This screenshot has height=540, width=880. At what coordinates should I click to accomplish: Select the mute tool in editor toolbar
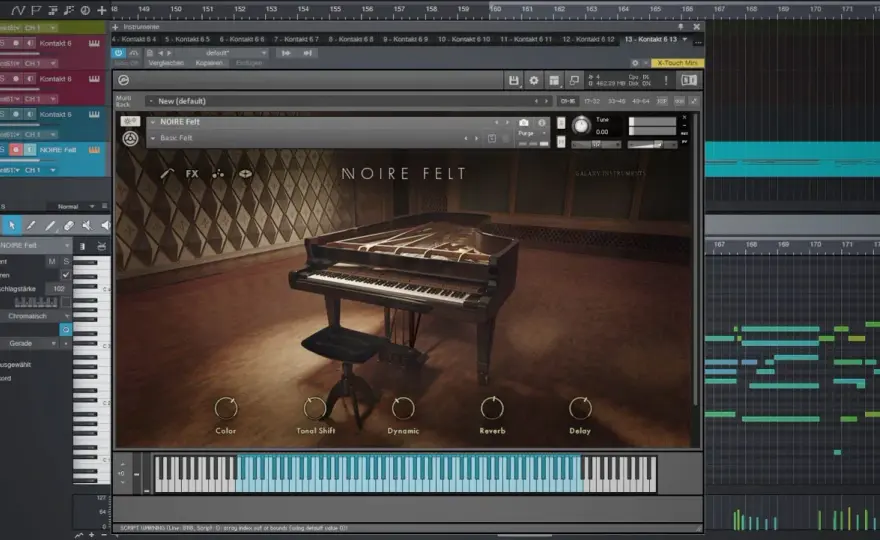pos(87,226)
